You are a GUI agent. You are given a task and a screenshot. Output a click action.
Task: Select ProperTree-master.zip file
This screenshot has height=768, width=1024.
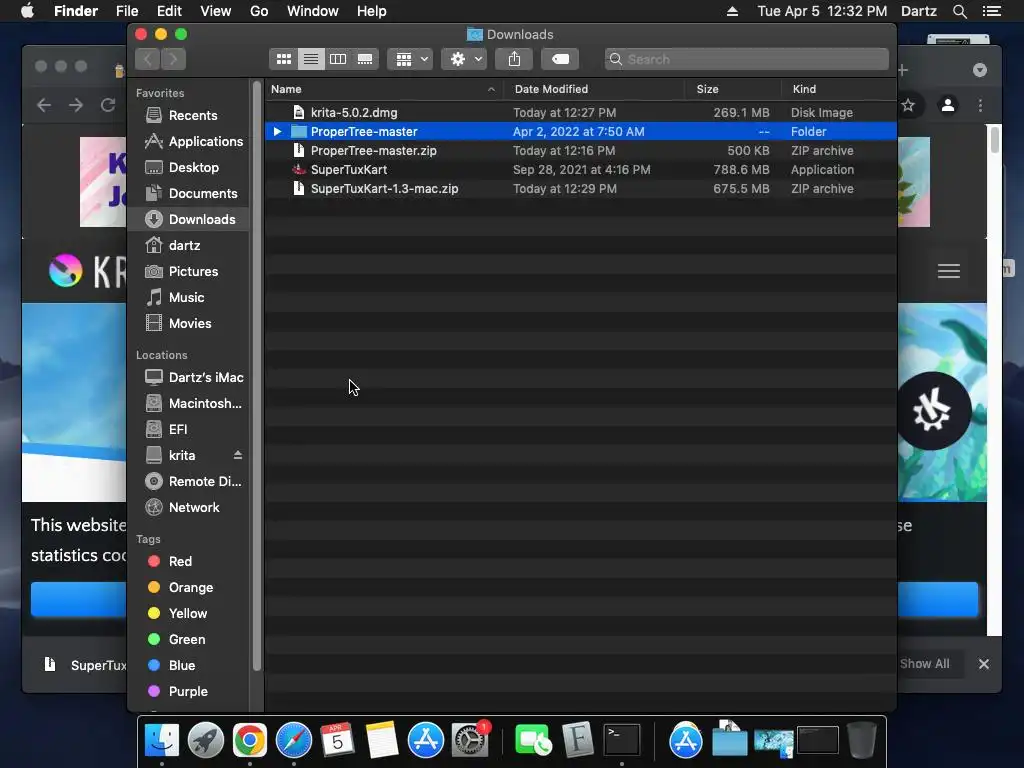point(581,150)
